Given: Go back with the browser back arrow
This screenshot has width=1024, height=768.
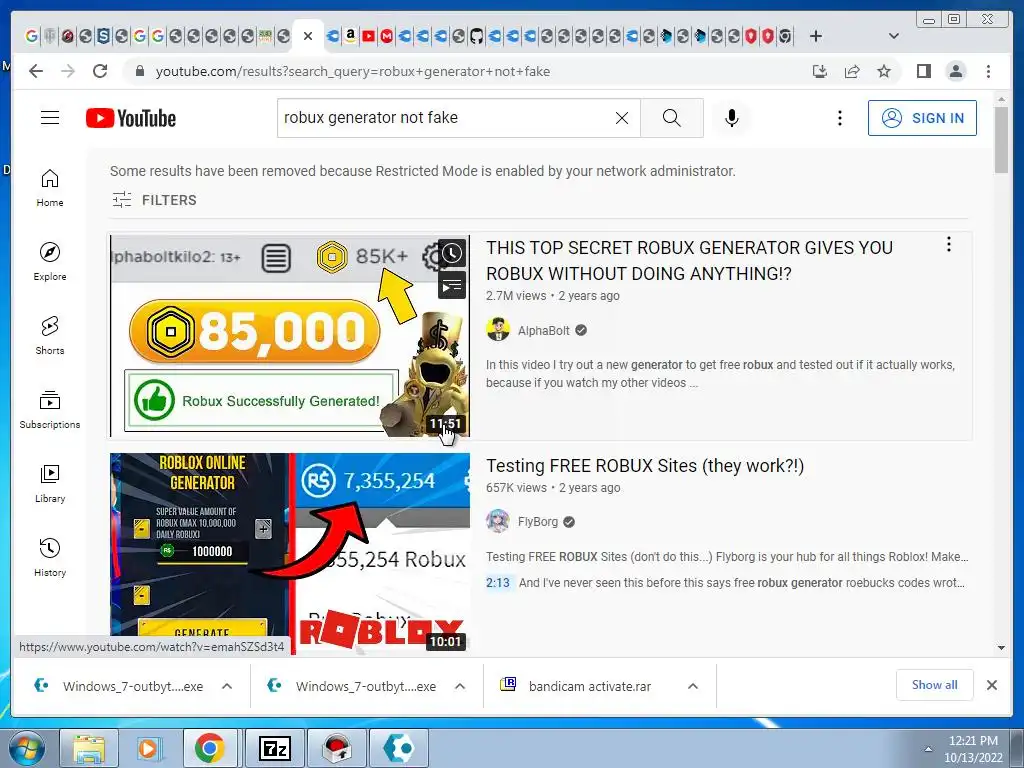Looking at the screenshot, I should (36, 71).
